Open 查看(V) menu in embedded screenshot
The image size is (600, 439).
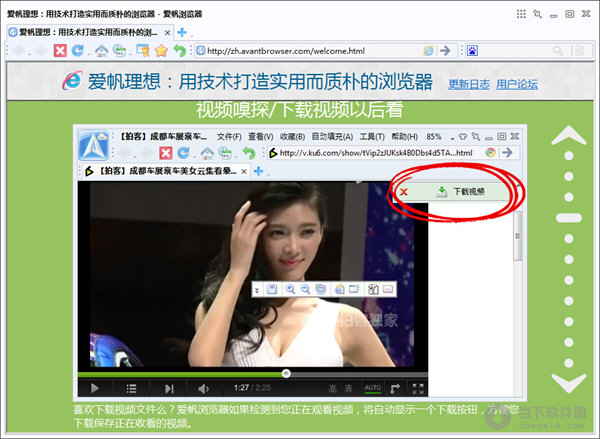click(261, 137)
